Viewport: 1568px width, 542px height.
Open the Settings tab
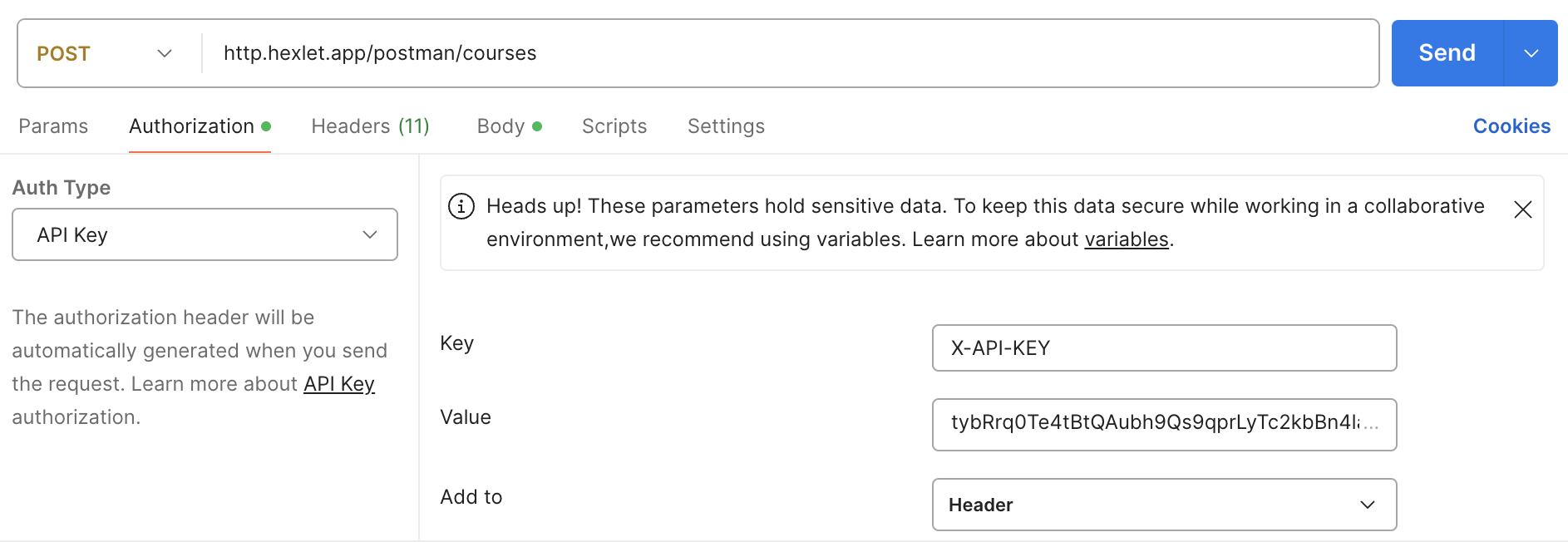coord(725,126)
